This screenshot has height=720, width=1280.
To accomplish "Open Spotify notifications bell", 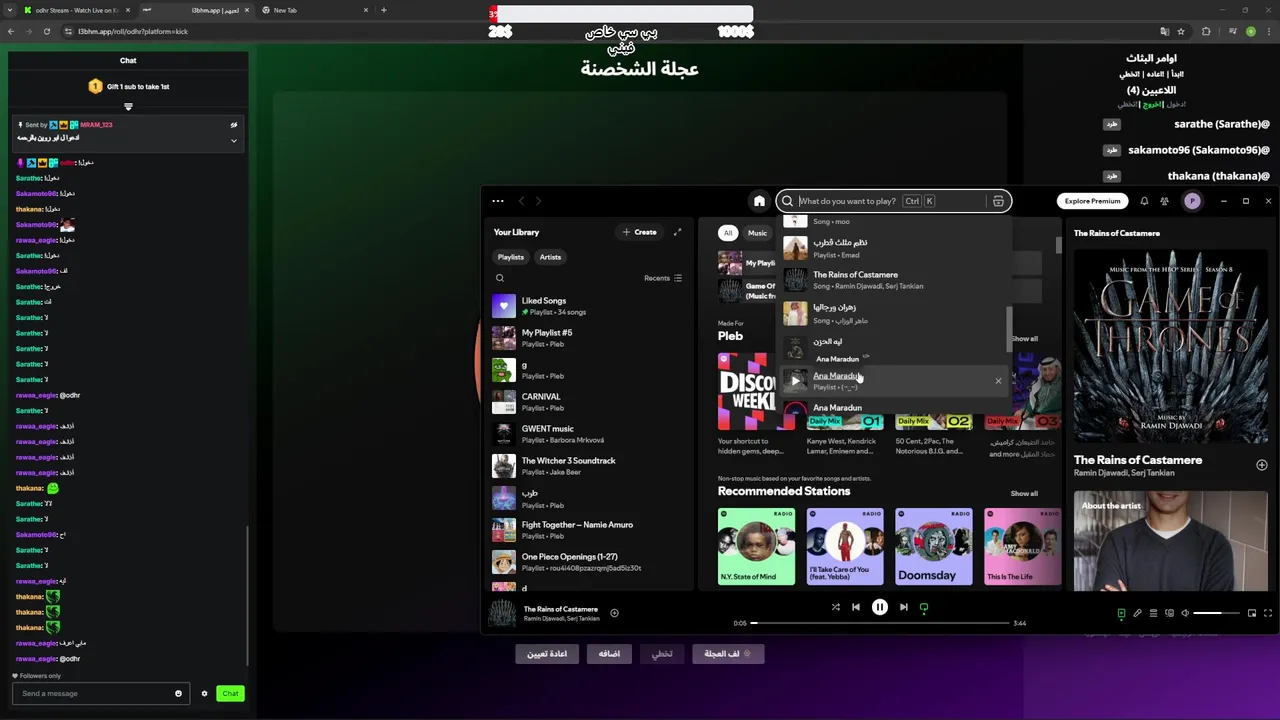I will click(x=1144, y=201).
